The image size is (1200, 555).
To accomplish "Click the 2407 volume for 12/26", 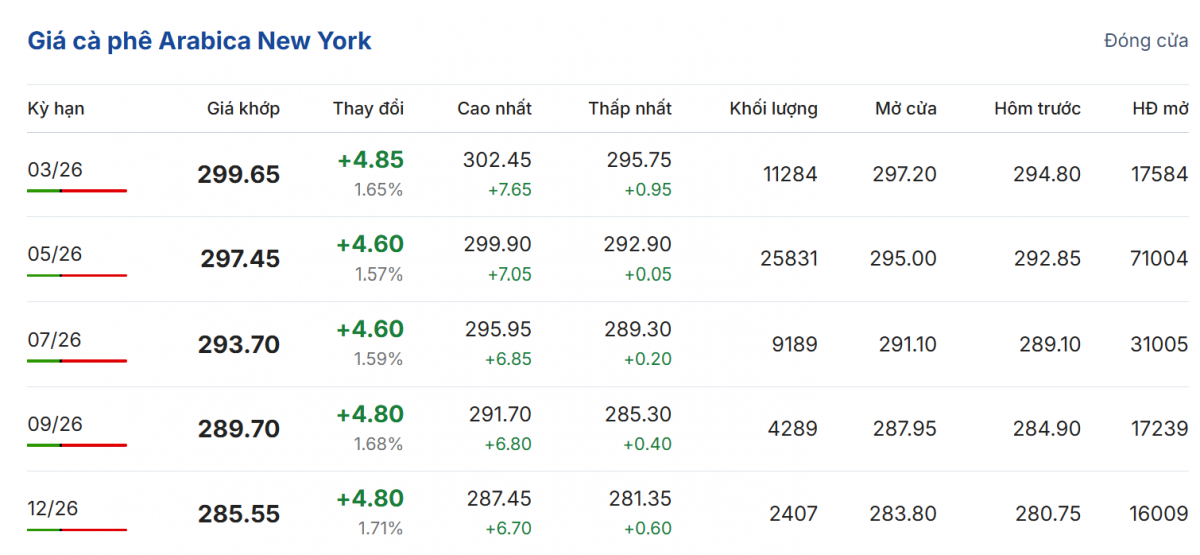I will pos(793,514).
